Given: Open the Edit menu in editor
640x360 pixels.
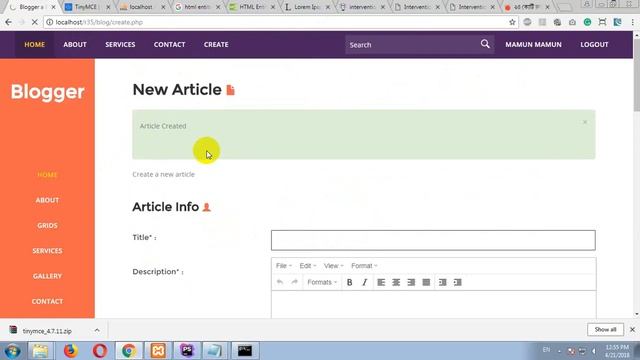Looking at the screenshot, I should click(308, 266).
